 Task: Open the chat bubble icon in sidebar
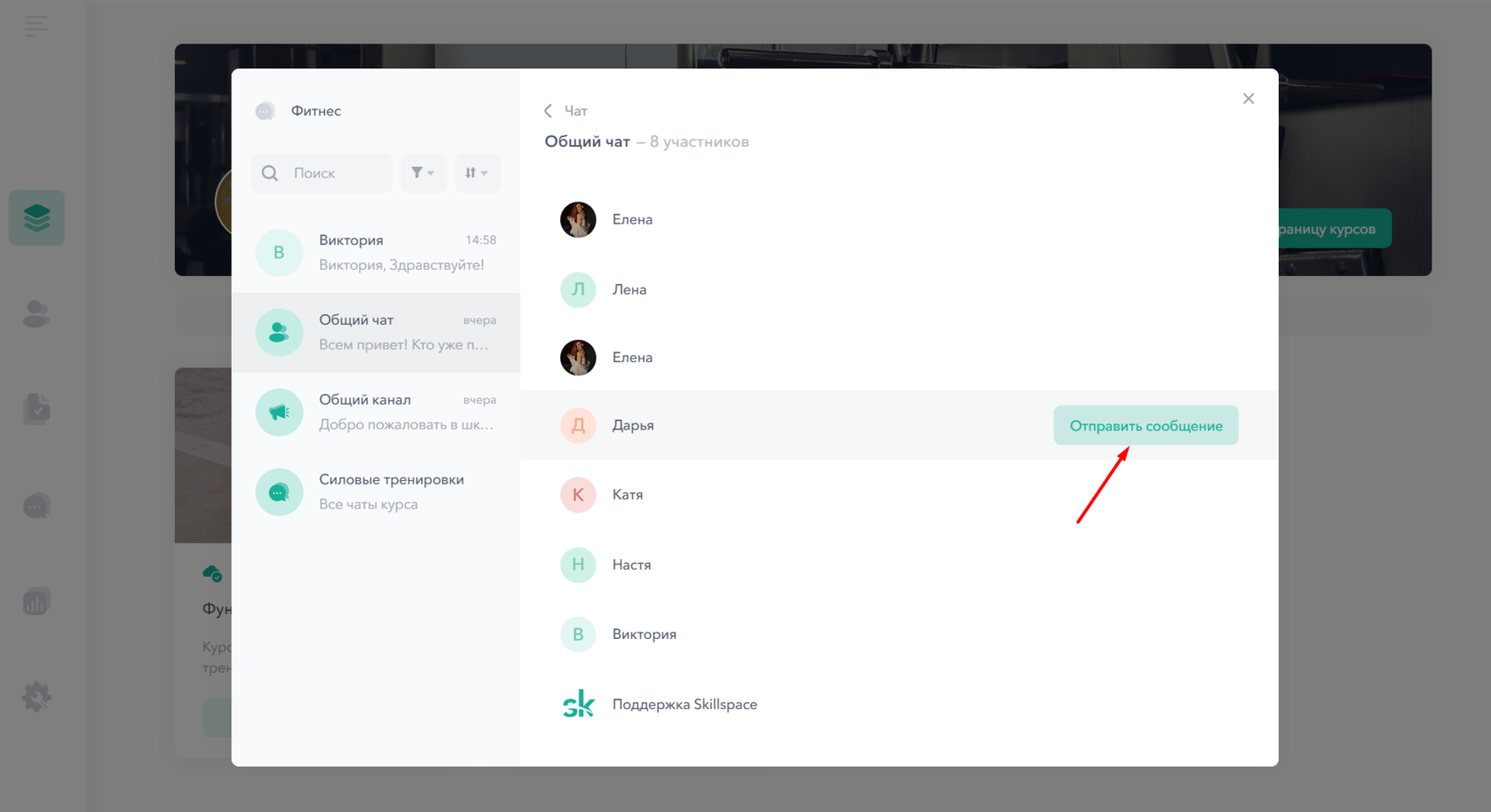[x=36, y=506]
